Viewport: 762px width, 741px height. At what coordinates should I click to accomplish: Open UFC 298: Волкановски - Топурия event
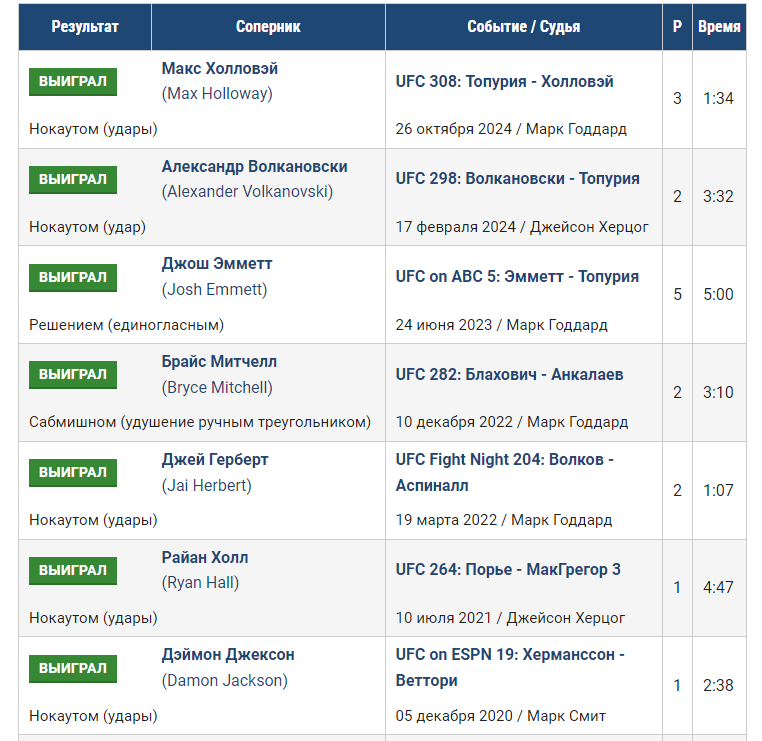tap(518, 179)
